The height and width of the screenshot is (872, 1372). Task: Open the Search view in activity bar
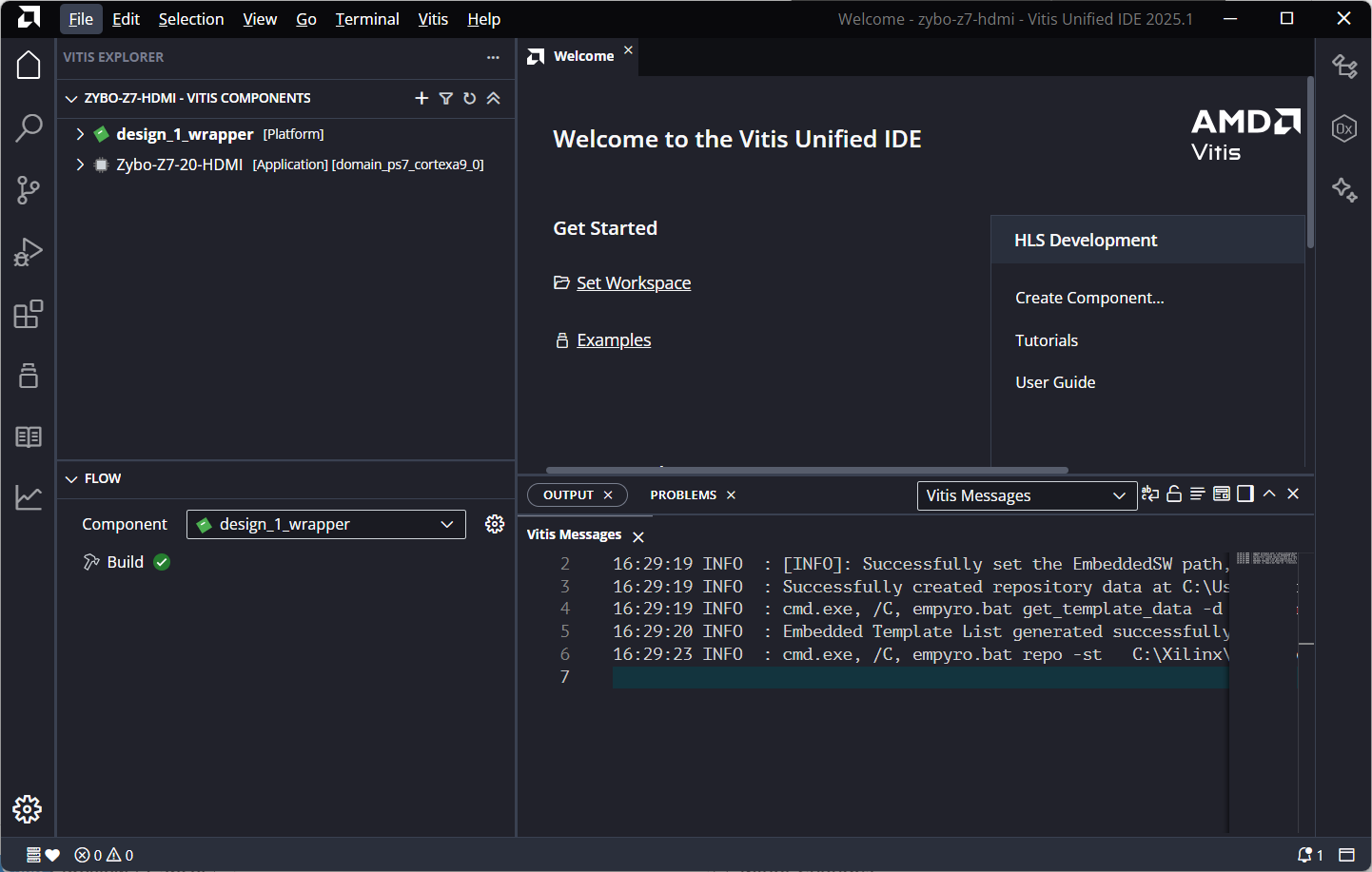[29, 127]
